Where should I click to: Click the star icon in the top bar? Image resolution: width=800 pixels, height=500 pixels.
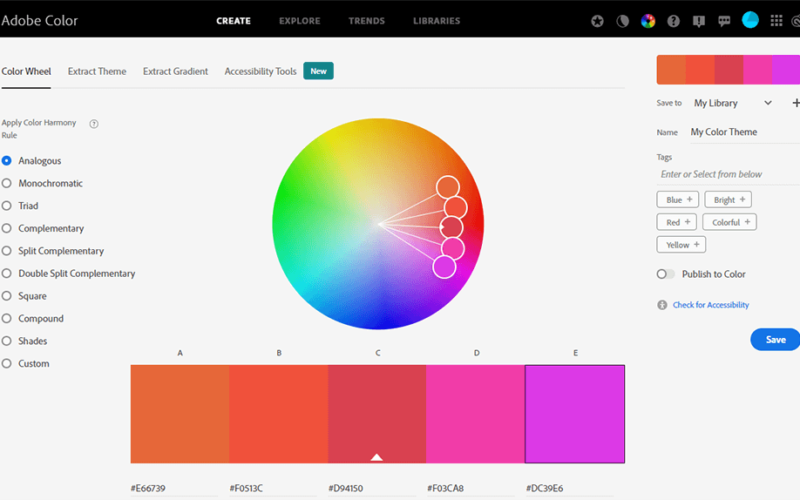(597, 21)
